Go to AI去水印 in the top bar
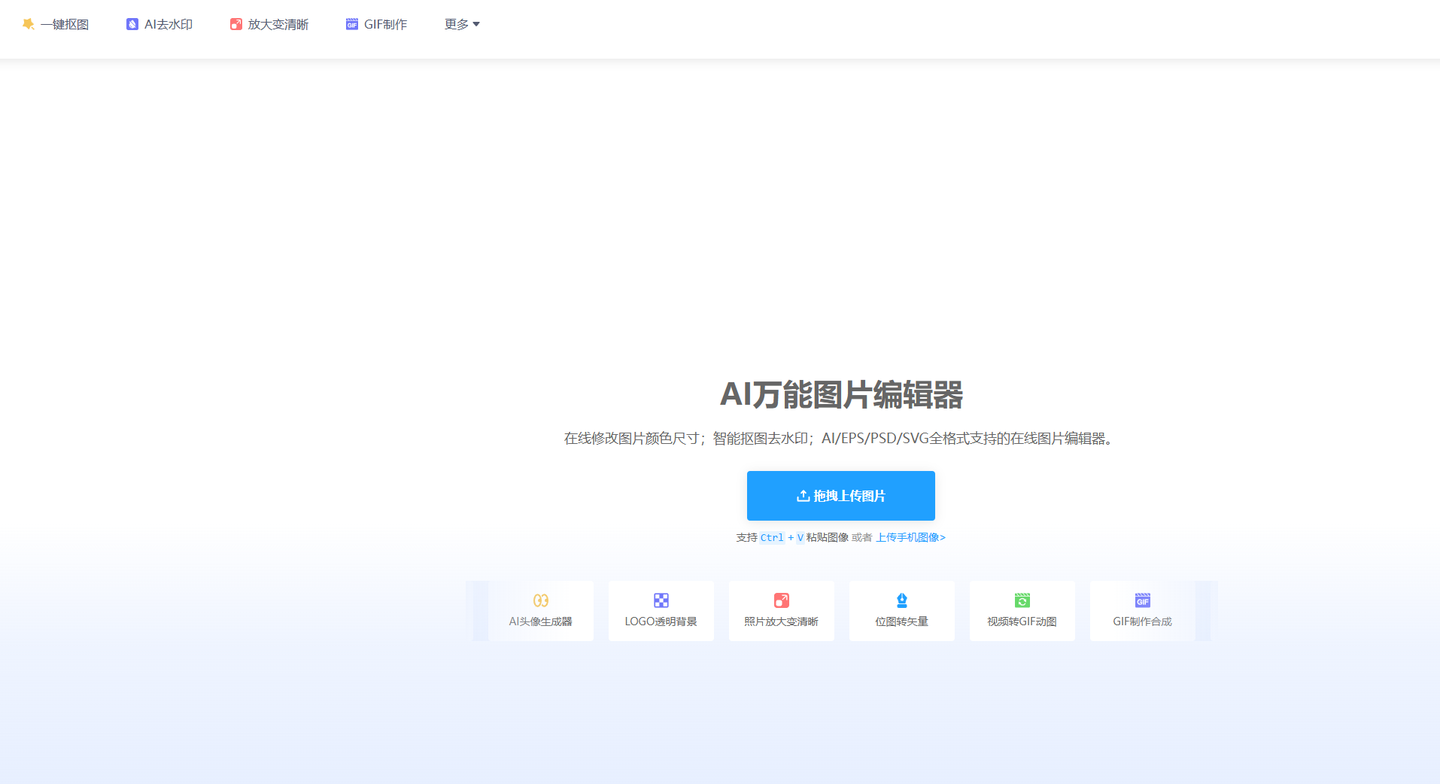This screenshot has height=784, width=1440. tap(159, 24)
